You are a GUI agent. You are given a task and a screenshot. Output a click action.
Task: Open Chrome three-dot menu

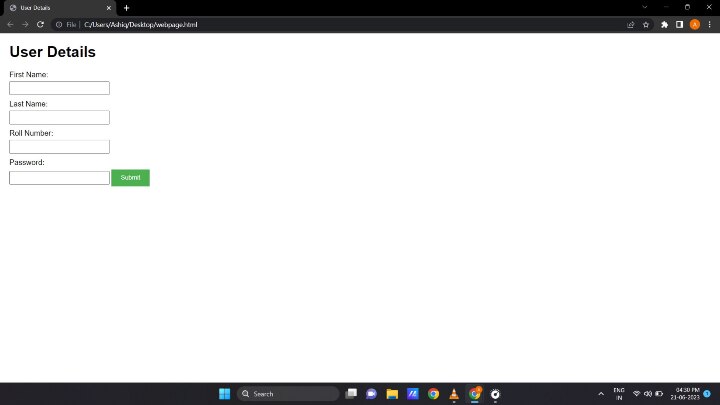(709, 25)
